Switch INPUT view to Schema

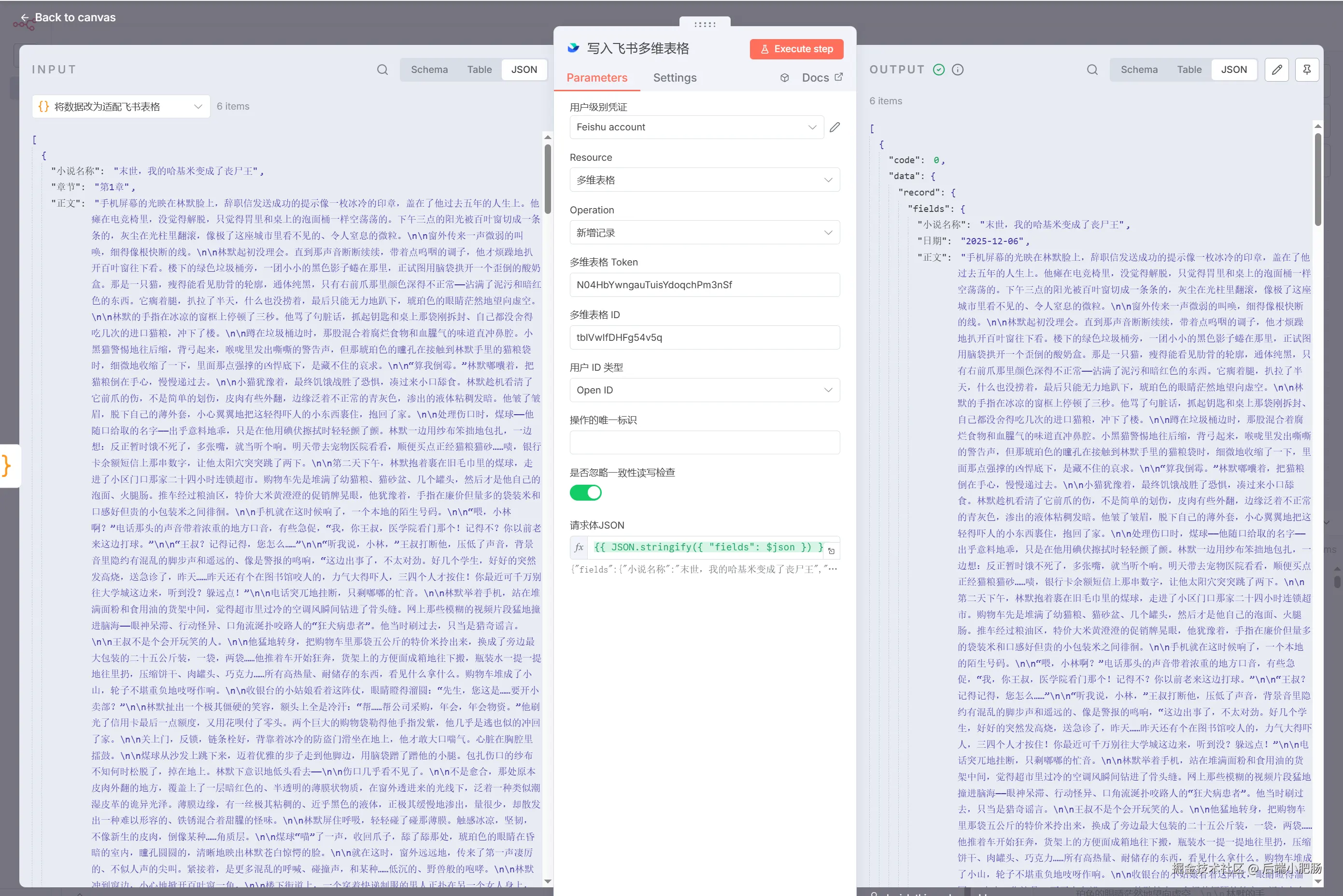coord(429,70)
